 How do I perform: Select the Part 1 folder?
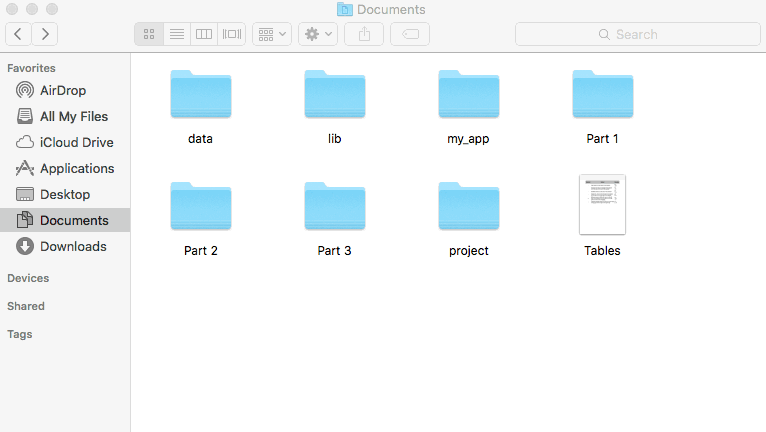point(602,94)
